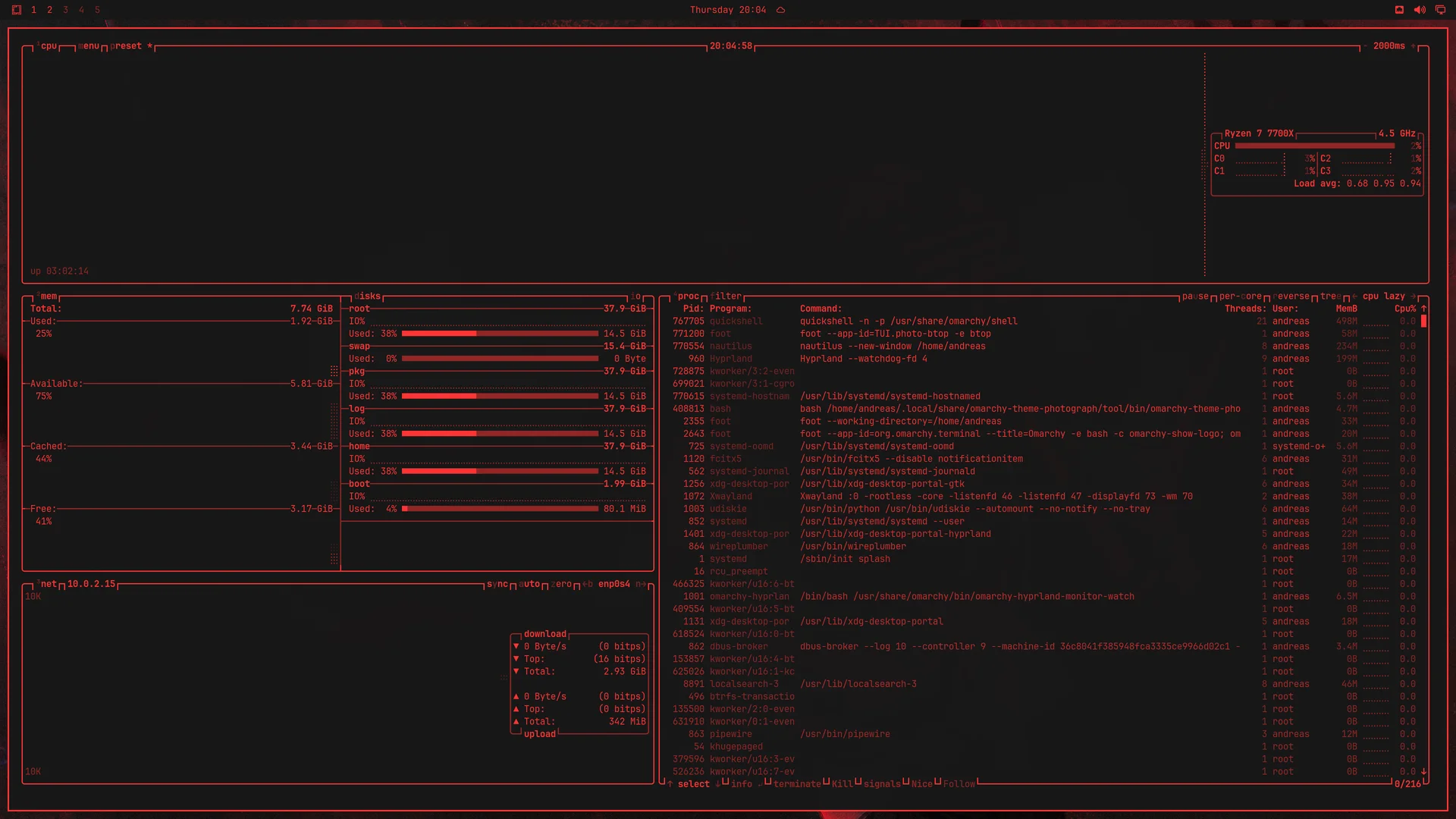Switch to workspace 2
1456x819 pixels.
49,10
